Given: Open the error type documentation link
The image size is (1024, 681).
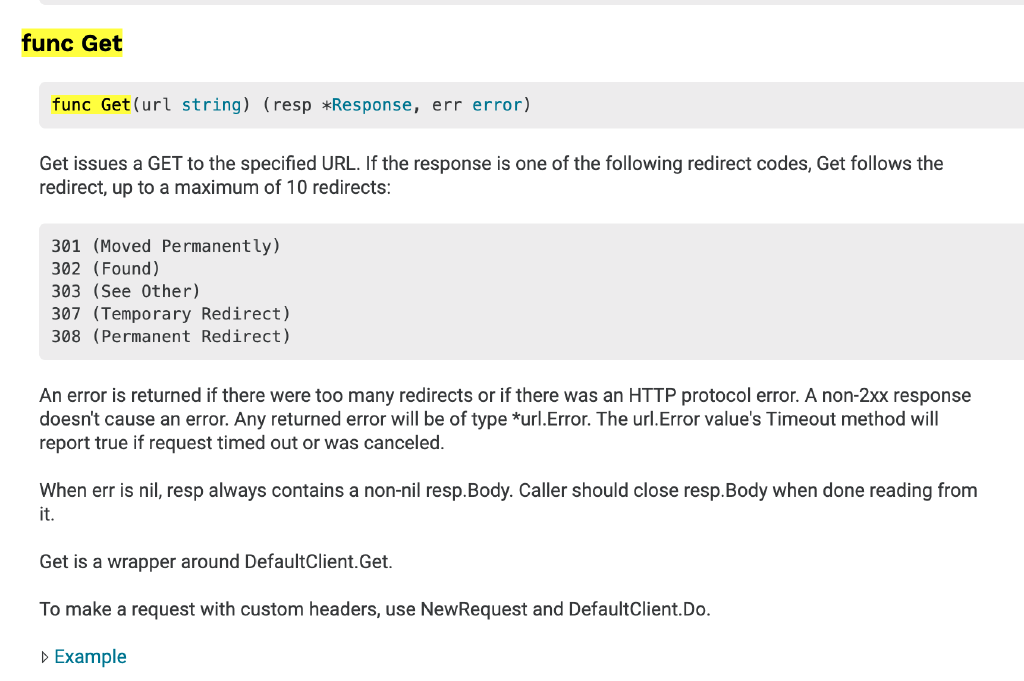Looking at the screenshot, I should pos(497,104).
